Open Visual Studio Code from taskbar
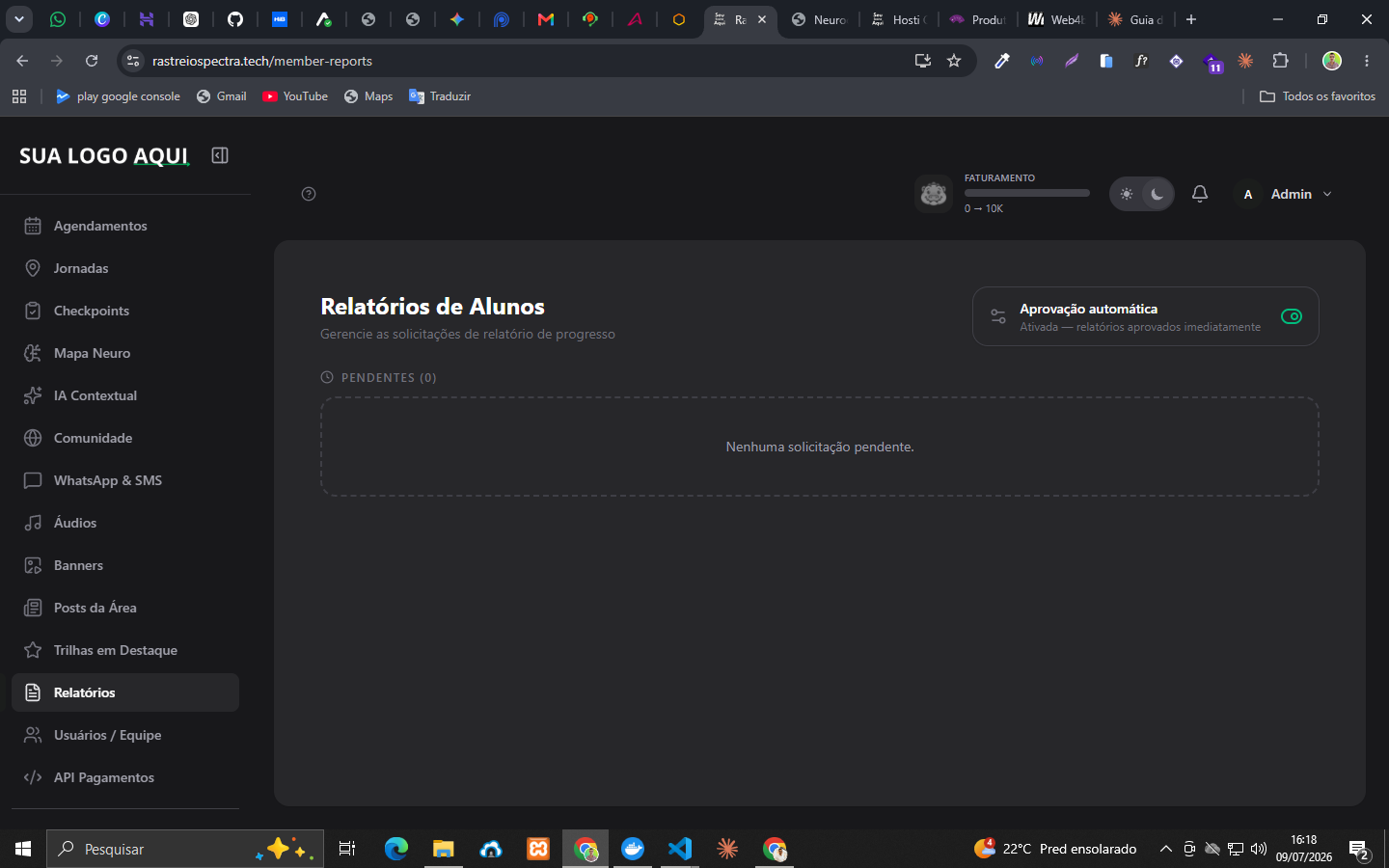 pos(680,849)
